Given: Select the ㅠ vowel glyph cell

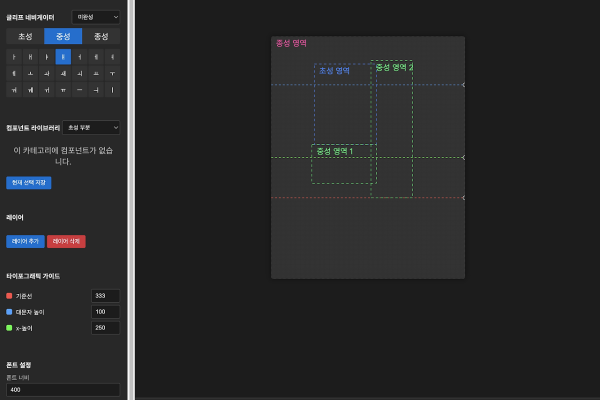Looking at the screenshot, I should pos(63,90).
